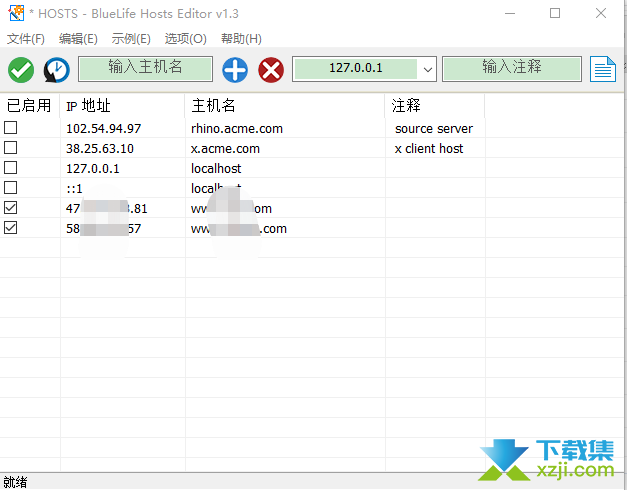Sort by the 注释 column header
The height and width of the screenshot is (490, 627).
click(435, 106)
